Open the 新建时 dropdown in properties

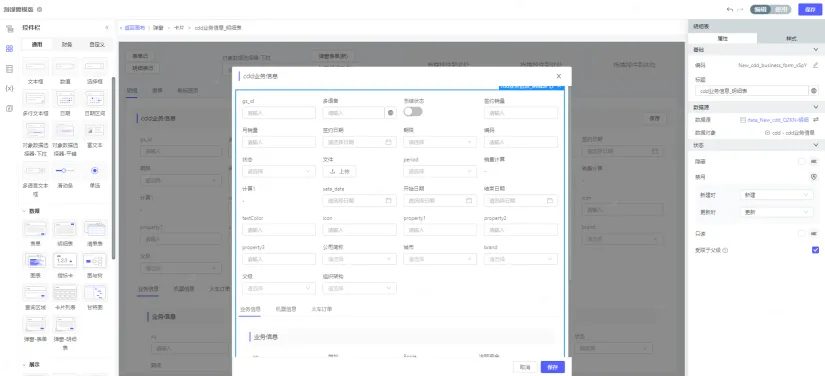777,195
